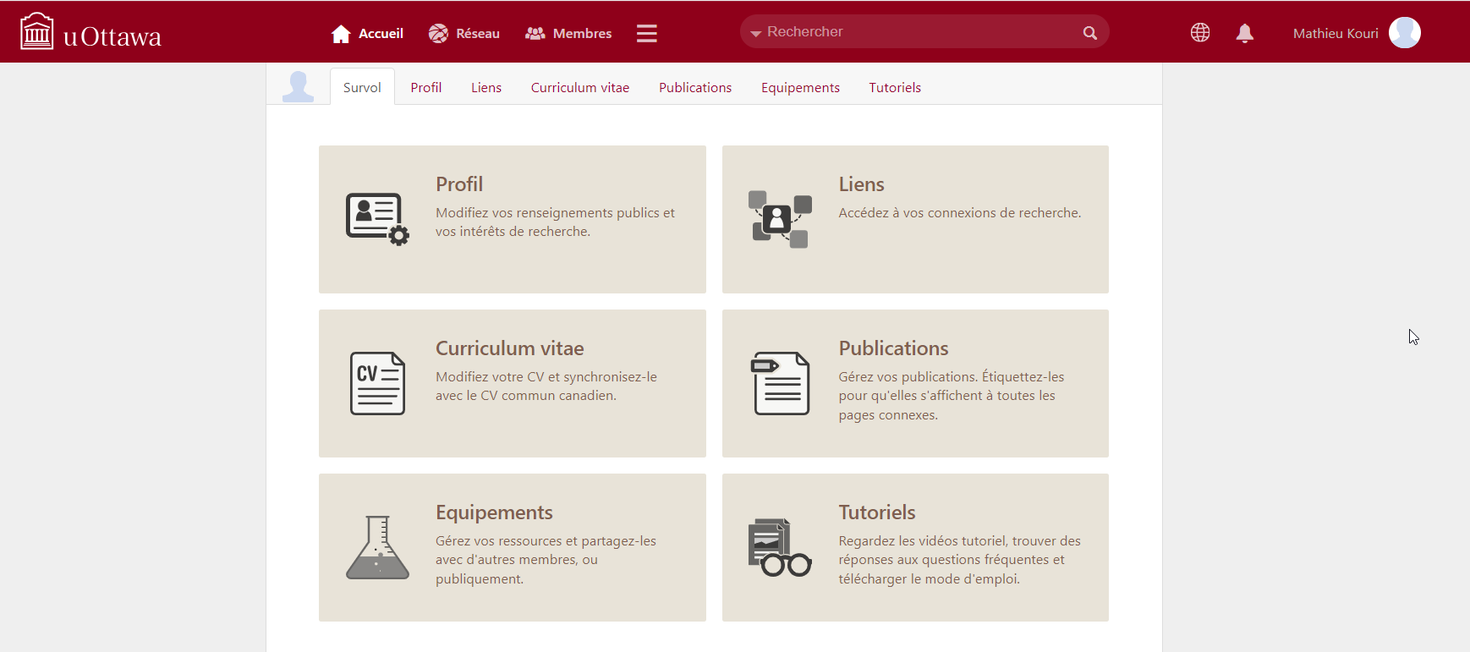Image resolution: width=1470 pixels, height=652 pixels.
Task: Click the uOttawa logo
Action: [x=91, y=32]
